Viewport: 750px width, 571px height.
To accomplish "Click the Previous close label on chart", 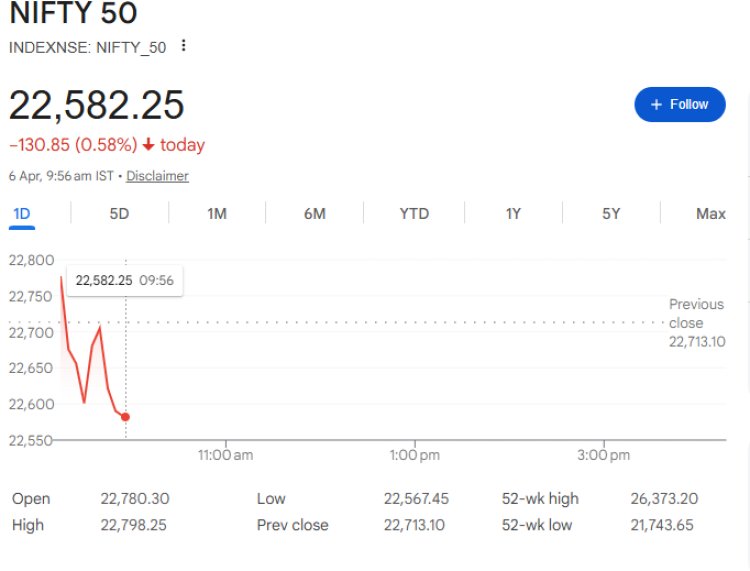I will [x=696, y=313].
